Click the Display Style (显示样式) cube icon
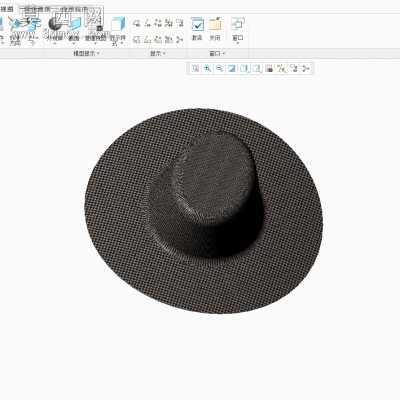This screenshot has height=400, width=400. (118, 24)
